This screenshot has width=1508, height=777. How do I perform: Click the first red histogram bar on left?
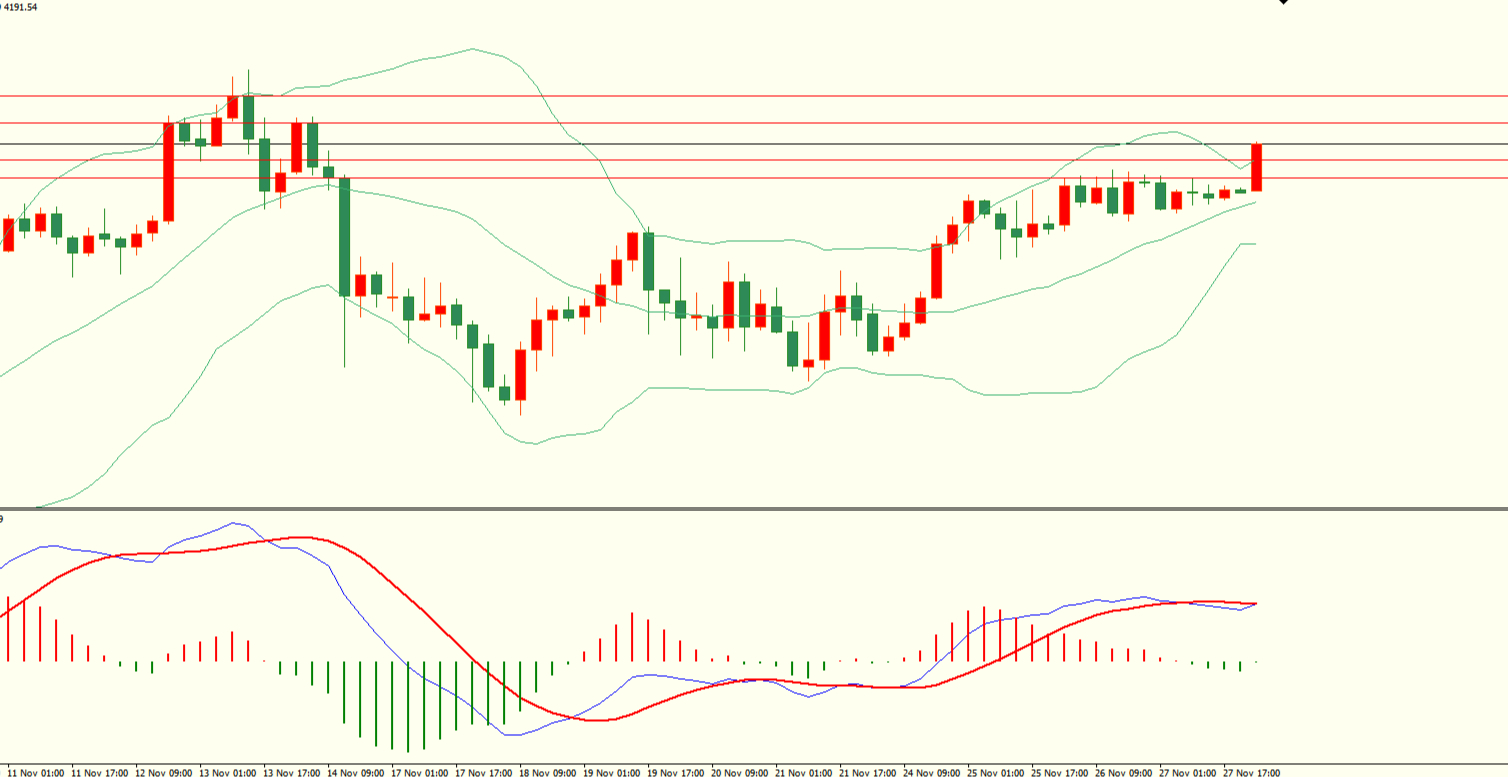click(x=8, y=629)
